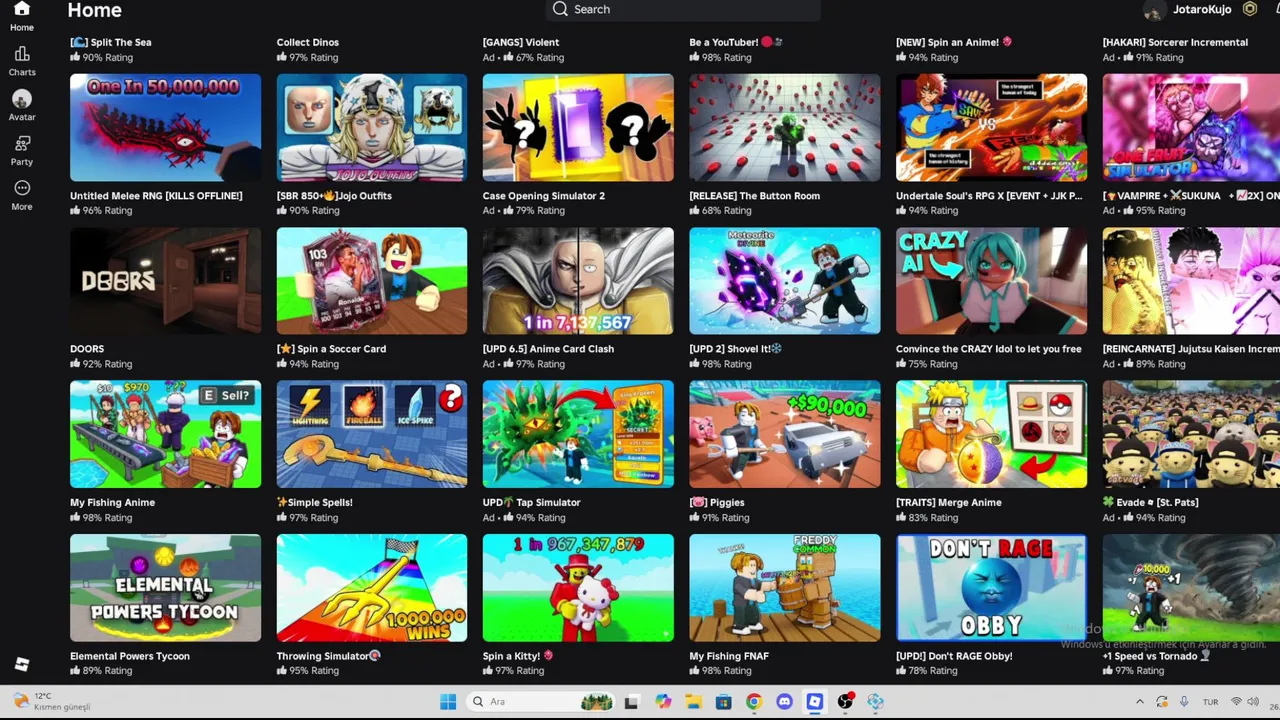Click The Button Room game title

point(754,196)
